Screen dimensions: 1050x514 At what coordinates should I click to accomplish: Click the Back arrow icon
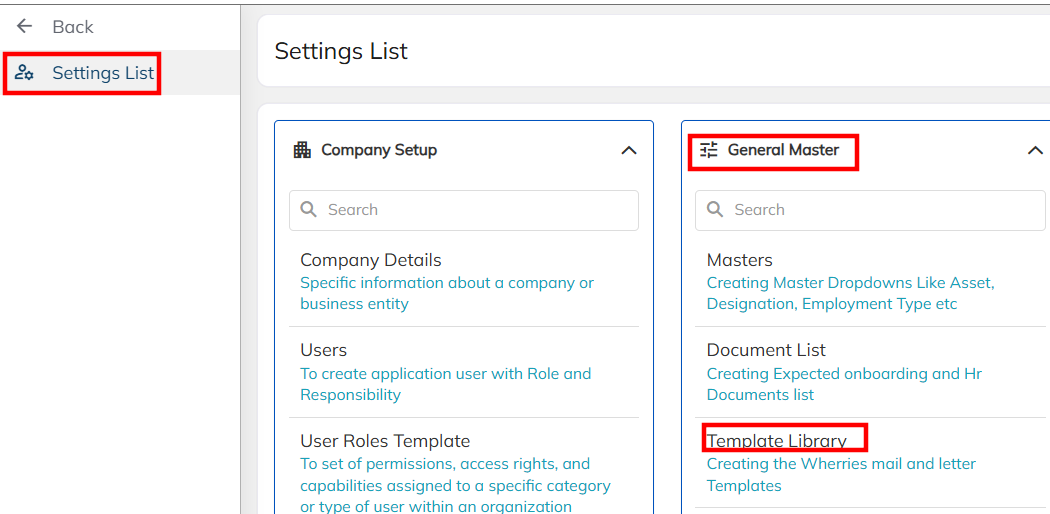point(25,27)
